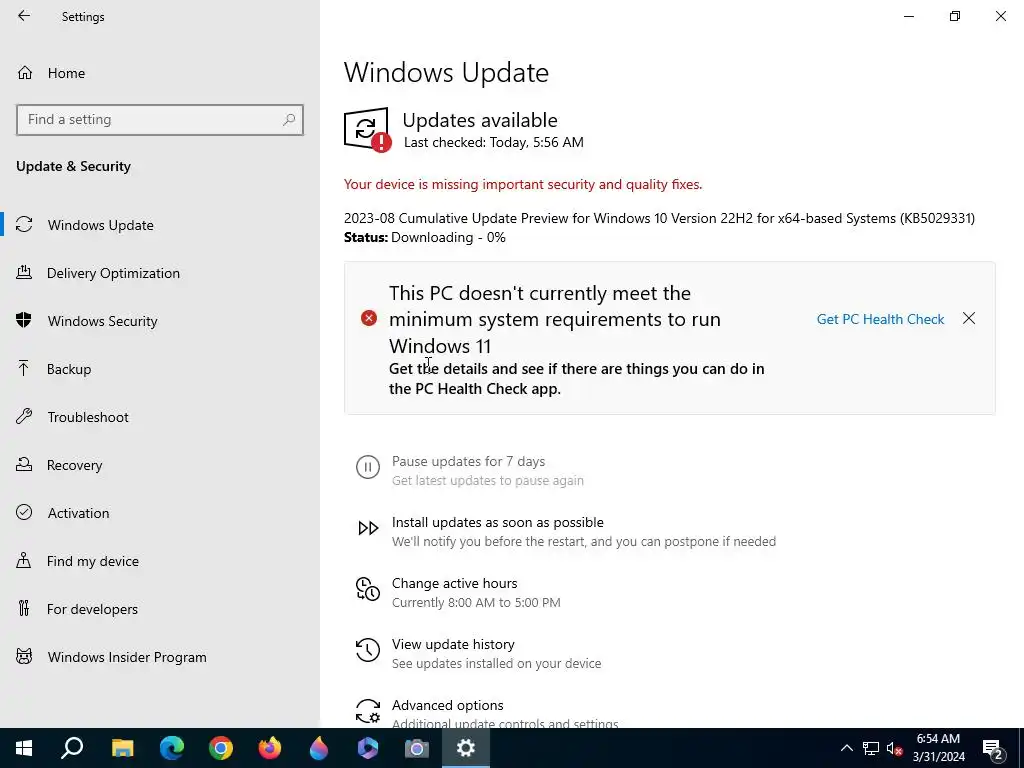Click the Windows Update sync arrows sidebar icon
This screenshot has width=1024, height=768.
pos(24,225)
